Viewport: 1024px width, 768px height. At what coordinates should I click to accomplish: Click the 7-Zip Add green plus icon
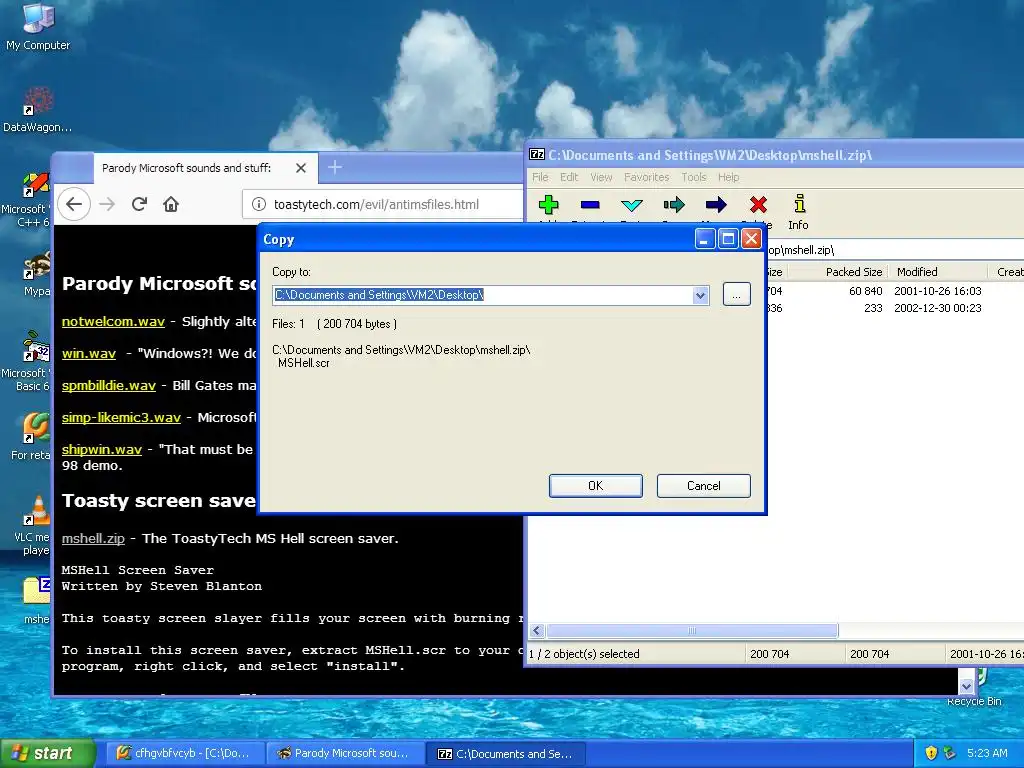coord(549,205)
